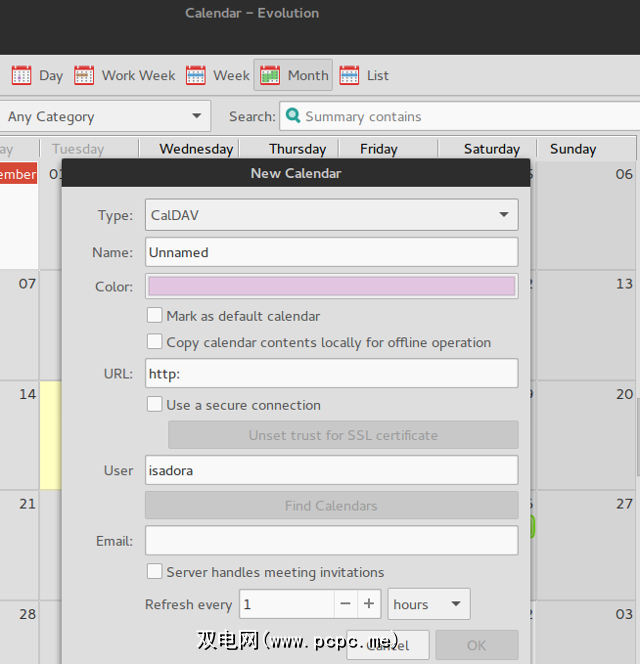Image resolution: width=640 pixels, height=664 pixels.
Task: Open the Work Week view icon
Action: tap(84, 75)
